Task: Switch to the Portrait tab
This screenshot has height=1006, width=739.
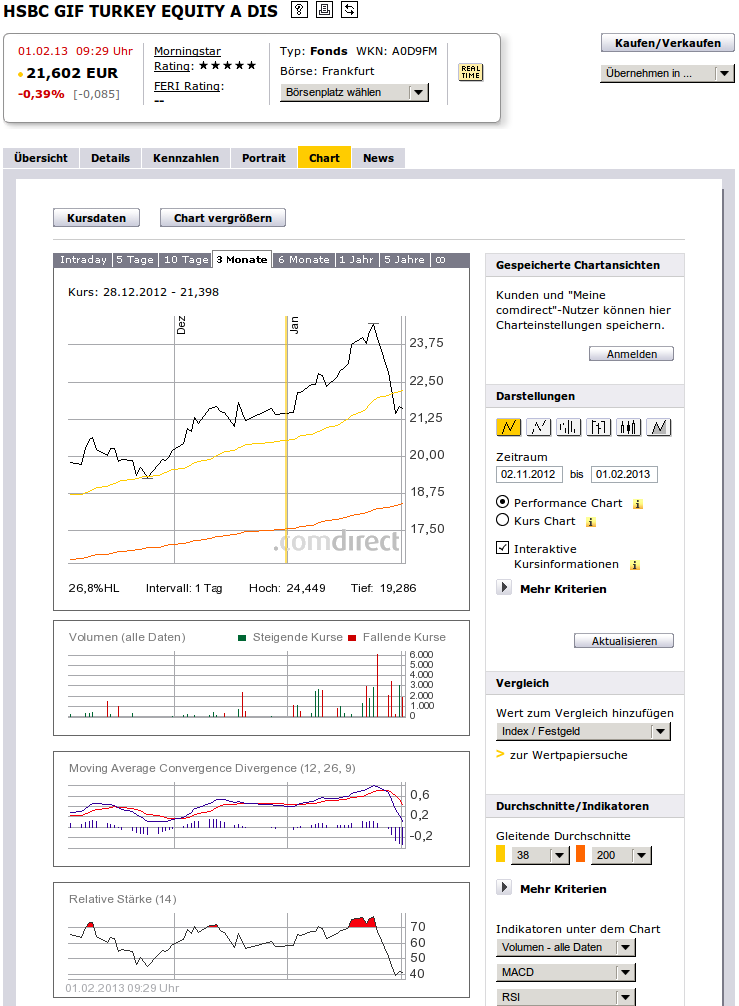Action: (x=264, y=158)
